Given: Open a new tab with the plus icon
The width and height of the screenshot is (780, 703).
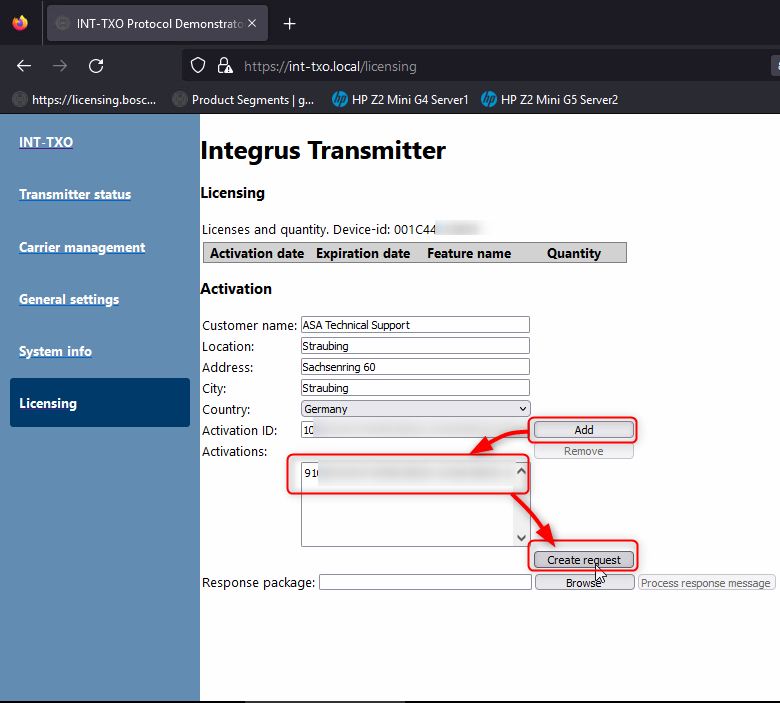Looking at the screenshot, I should click(289, 24).
